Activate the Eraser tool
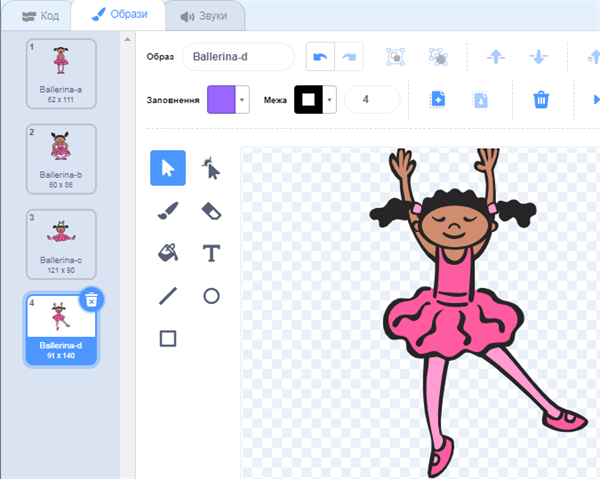 click(x=210, y=211)
